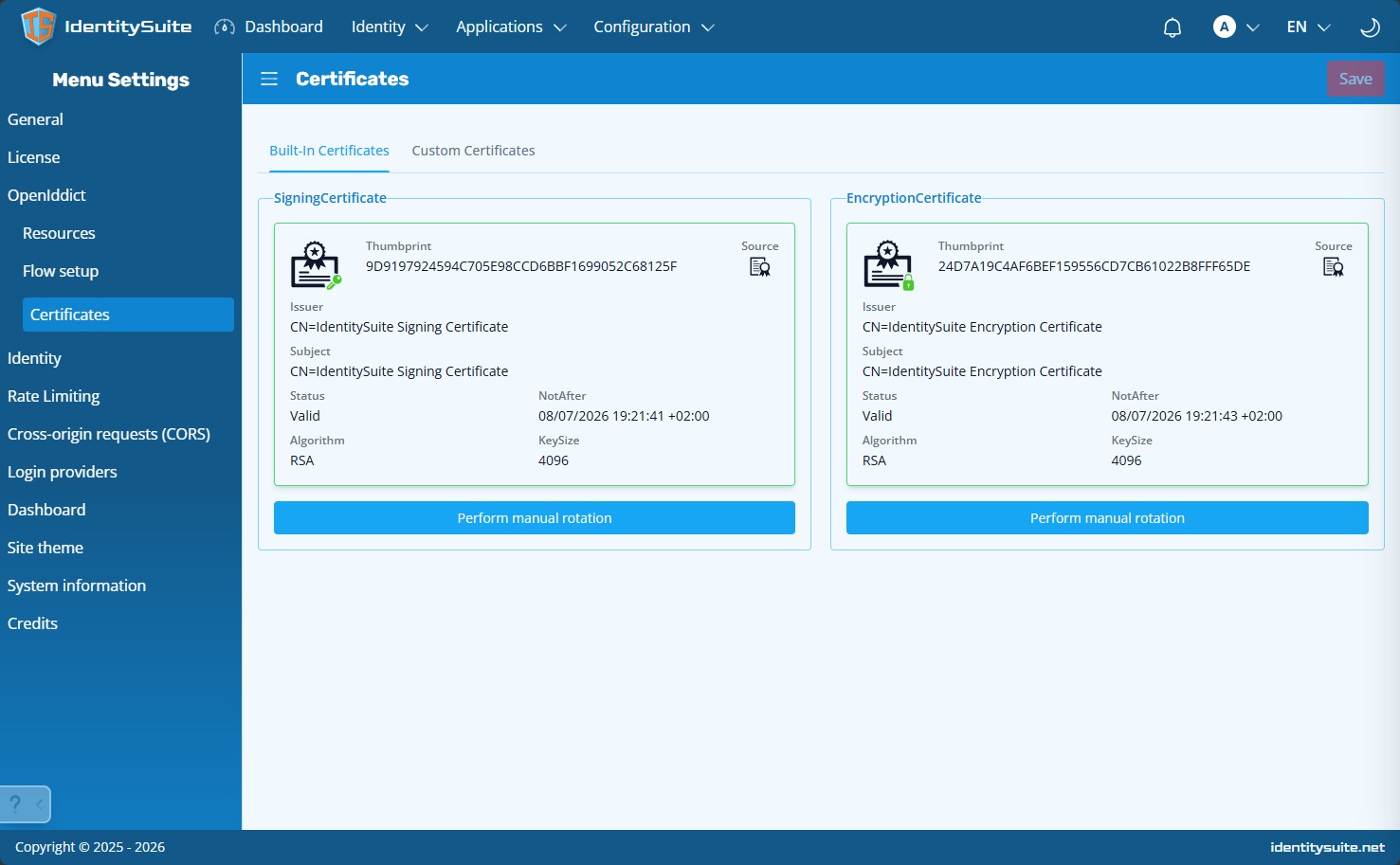Viewport: 1400px width, 865px height.
Task: Click CN=IdentitySuite Encryption Certificate subject text
Action: (982, 371)
